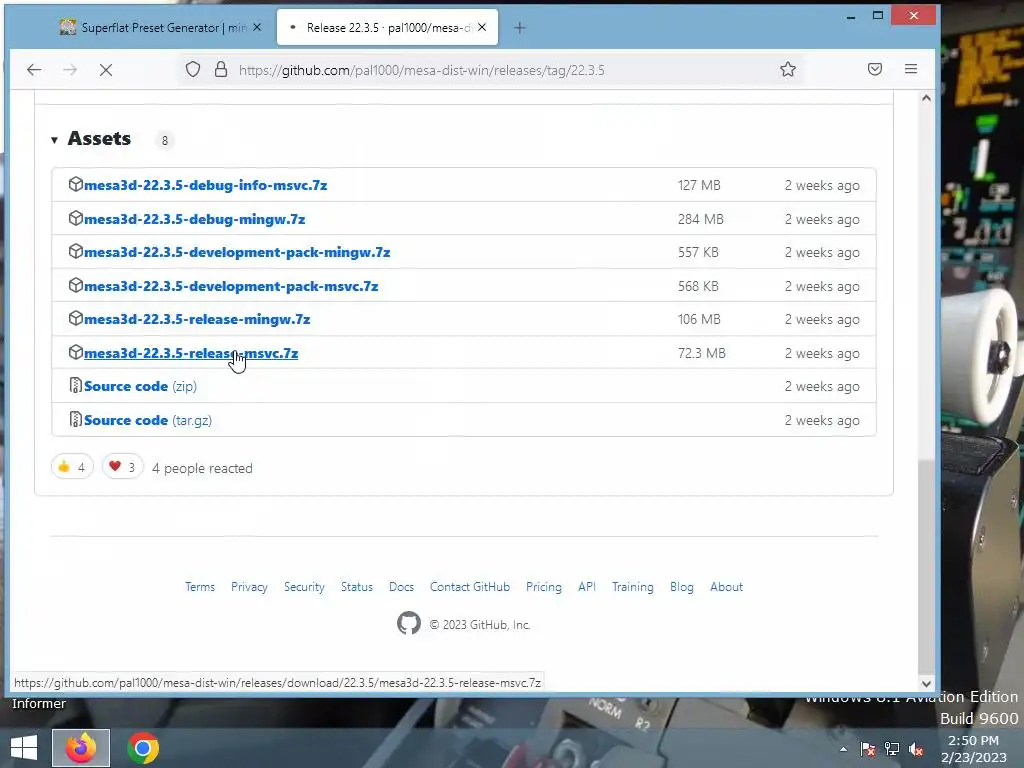Download mesa3d-22.3.5-release-msvc.7z
Screen dimensions: 1024x768
(x=191, y=353)
